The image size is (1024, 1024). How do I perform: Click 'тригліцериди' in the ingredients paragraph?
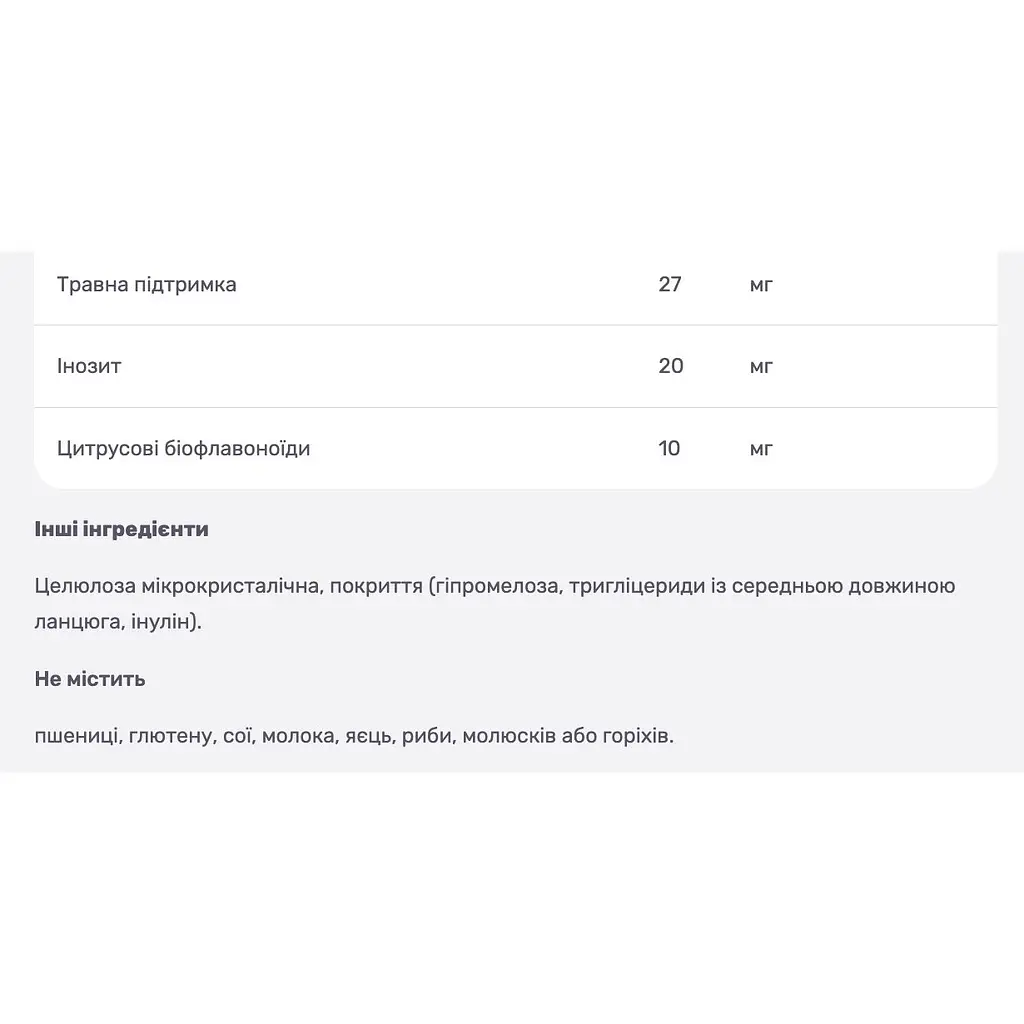coord(637,586)
